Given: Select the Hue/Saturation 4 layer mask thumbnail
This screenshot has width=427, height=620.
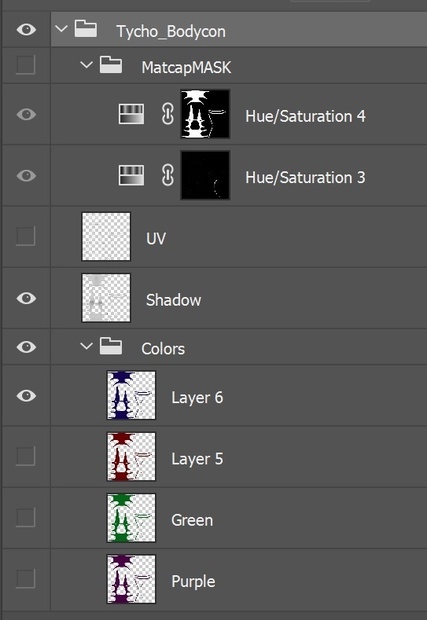Looking at the screenshot, I should coord(205,114).
